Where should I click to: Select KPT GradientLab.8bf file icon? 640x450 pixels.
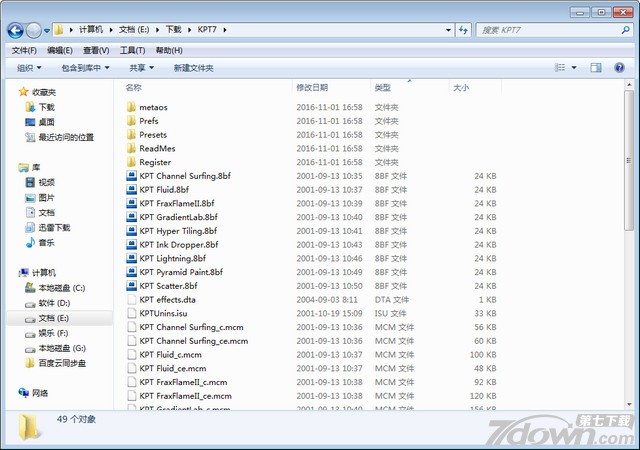[x=131, y=217]
